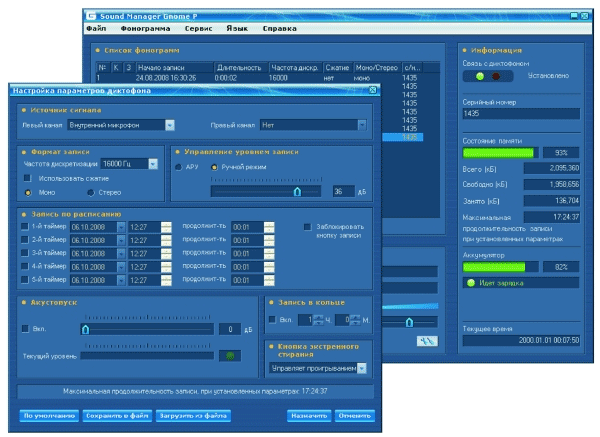Click the ring recording minutes stepper

click(355, 320)
